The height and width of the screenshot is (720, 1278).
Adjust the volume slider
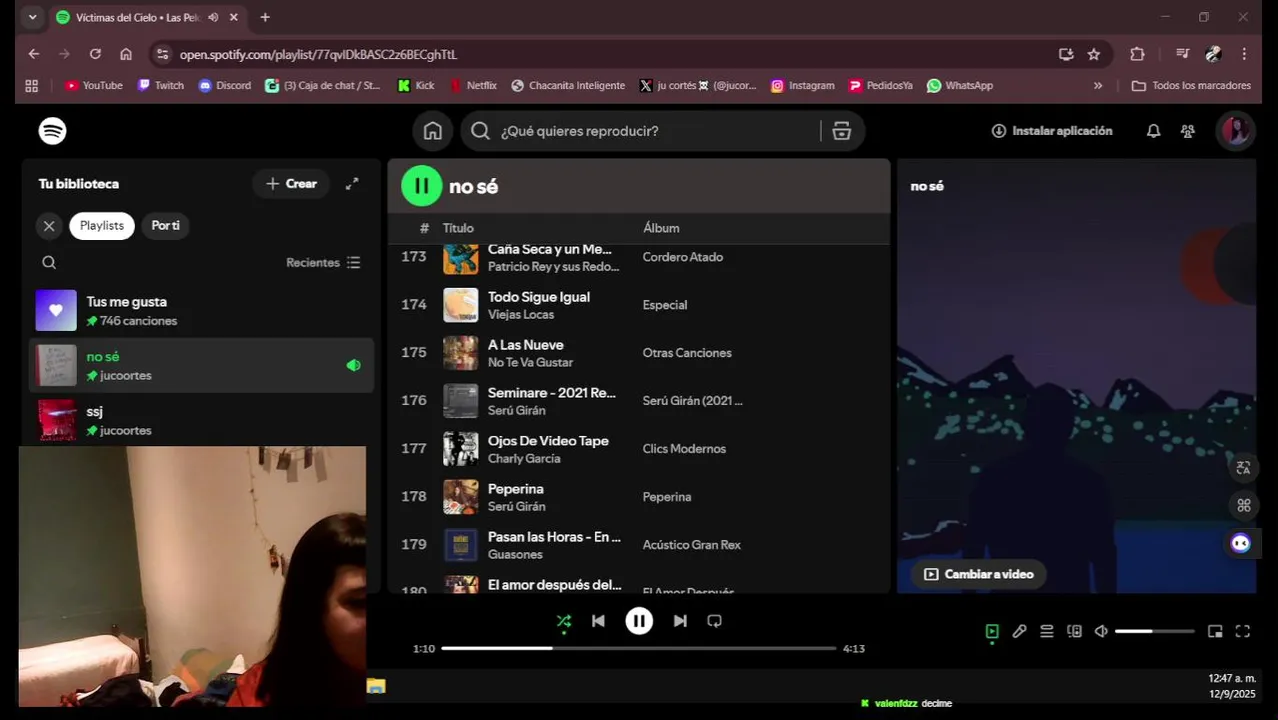1154,632
